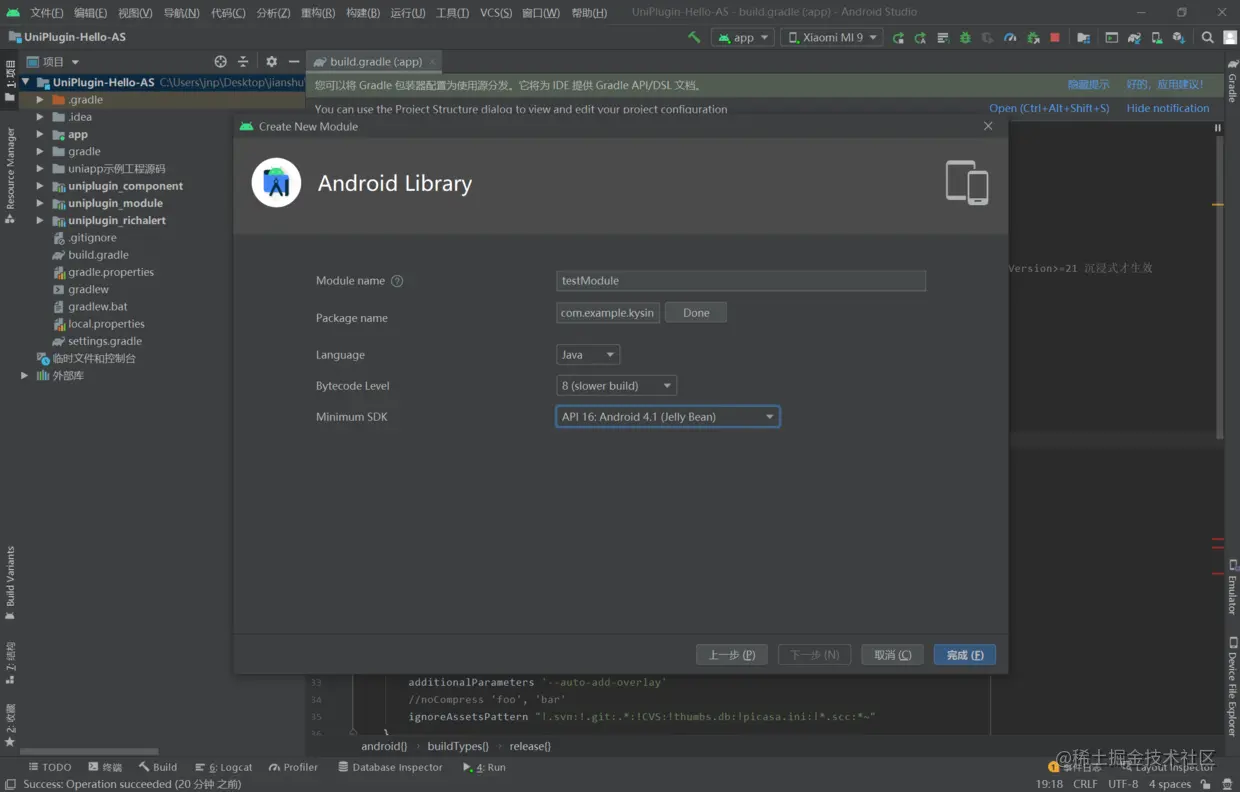1240x792 pixels.
Task: Click the Done button beside package name
Action: tap(696, 313)
